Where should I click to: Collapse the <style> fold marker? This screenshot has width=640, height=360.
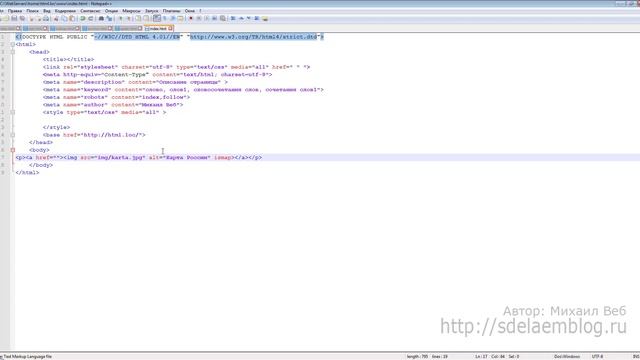coord(13,112)
